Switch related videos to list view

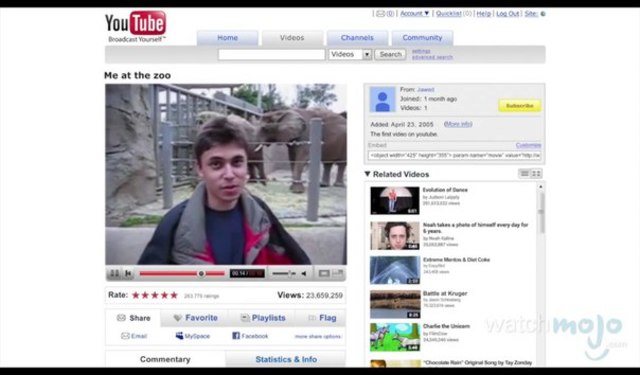tap(524, 174)
